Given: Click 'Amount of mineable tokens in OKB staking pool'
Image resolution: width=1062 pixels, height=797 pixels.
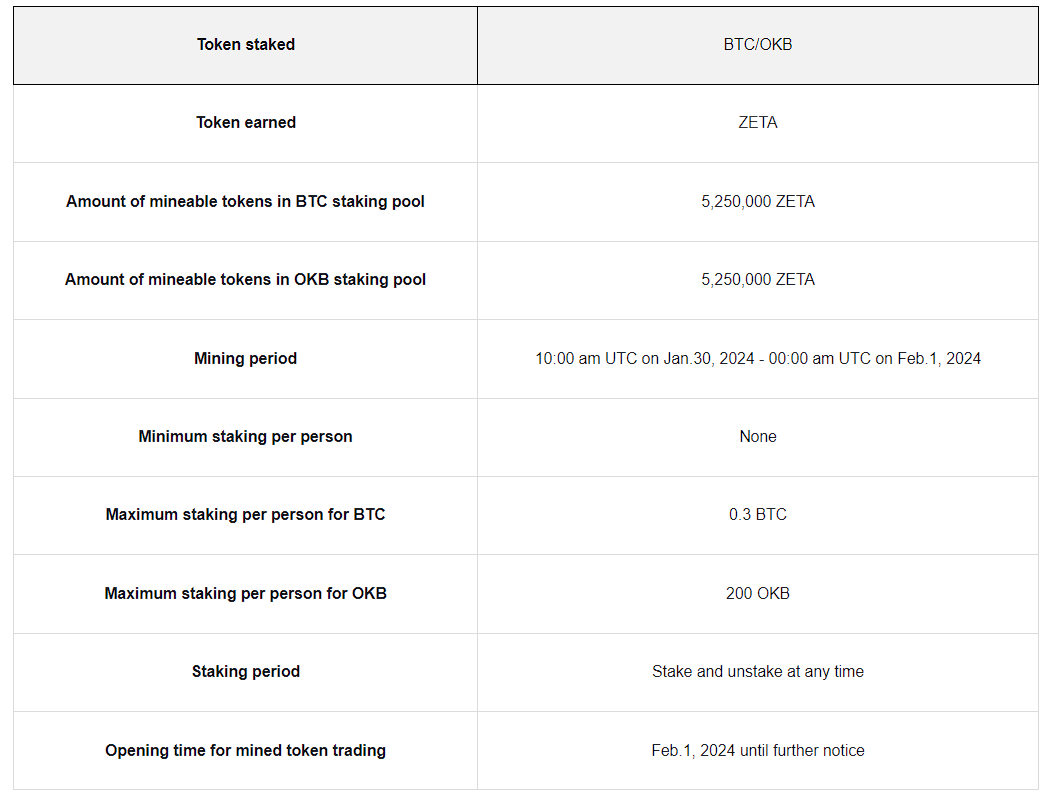Looking at the screenshot, I should (245, 279).
